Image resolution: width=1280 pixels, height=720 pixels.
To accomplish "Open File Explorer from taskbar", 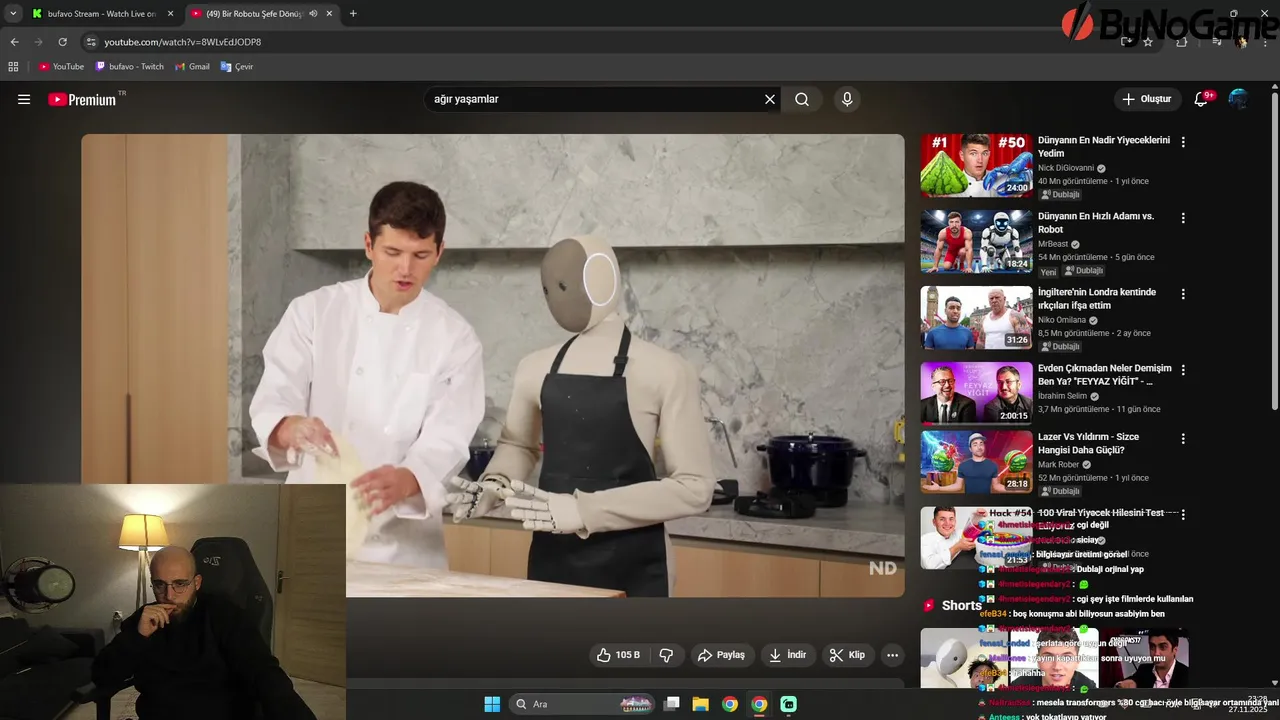I will pos(701,704).
